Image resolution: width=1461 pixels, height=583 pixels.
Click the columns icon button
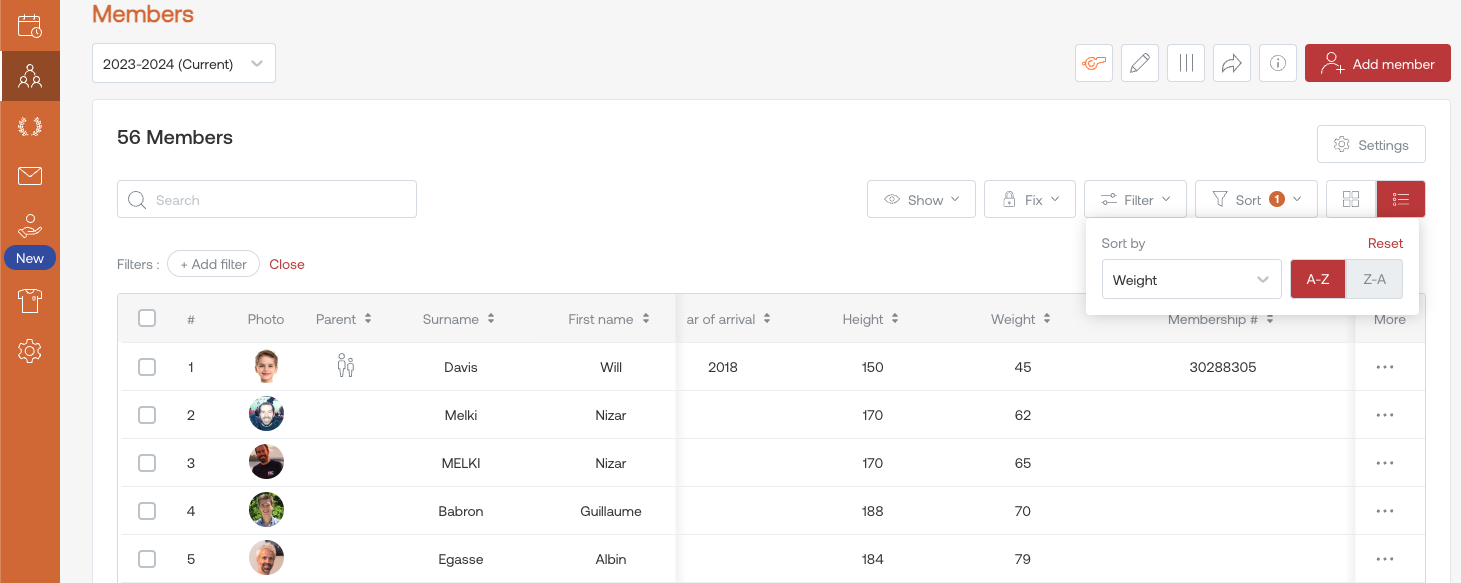pos(1186,63)
